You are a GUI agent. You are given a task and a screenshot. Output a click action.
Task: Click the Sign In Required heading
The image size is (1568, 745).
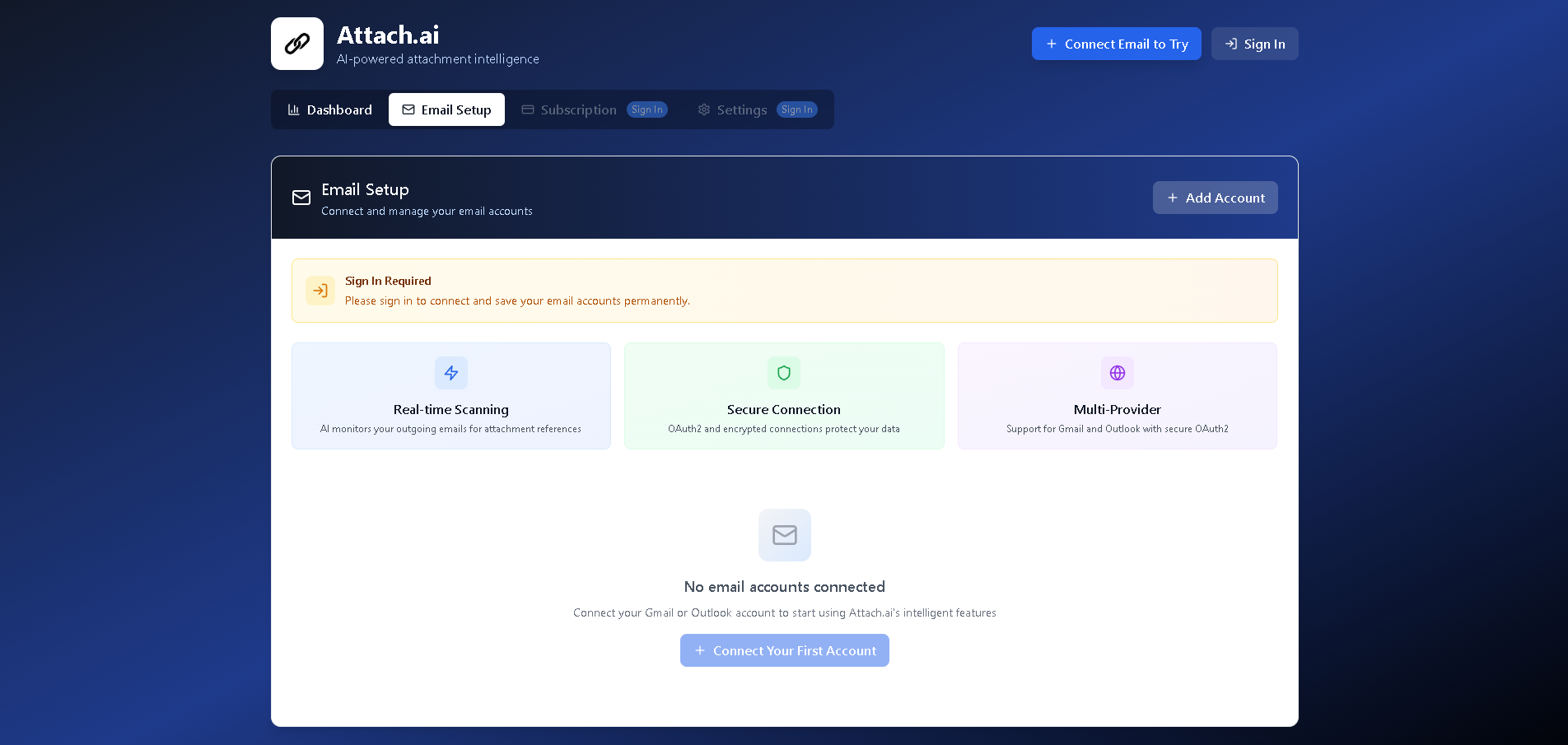click(x=388, y=281)
